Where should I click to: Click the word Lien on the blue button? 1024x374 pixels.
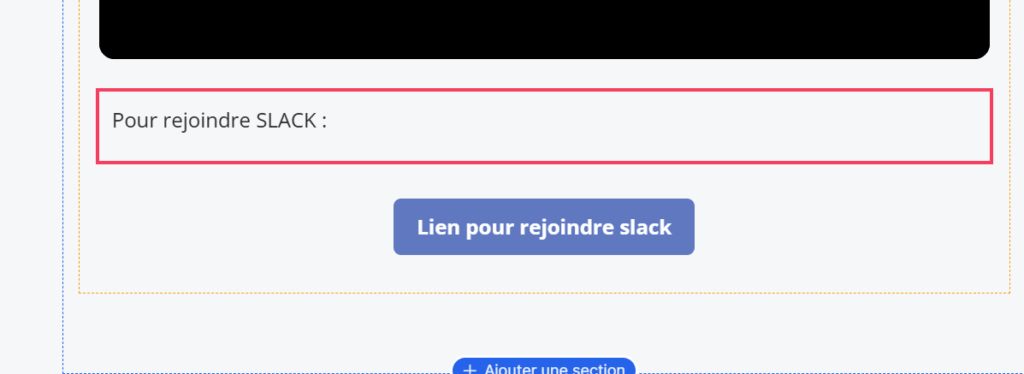point(439,227)
